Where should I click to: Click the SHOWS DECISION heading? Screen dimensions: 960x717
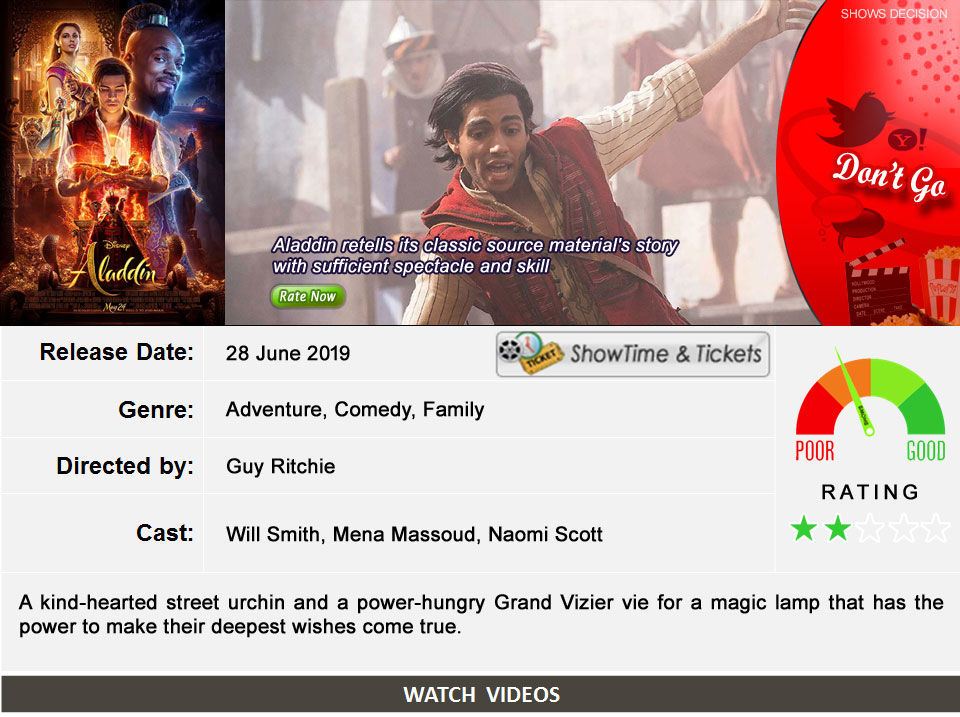pyautogui.click(x=893, y=14)
